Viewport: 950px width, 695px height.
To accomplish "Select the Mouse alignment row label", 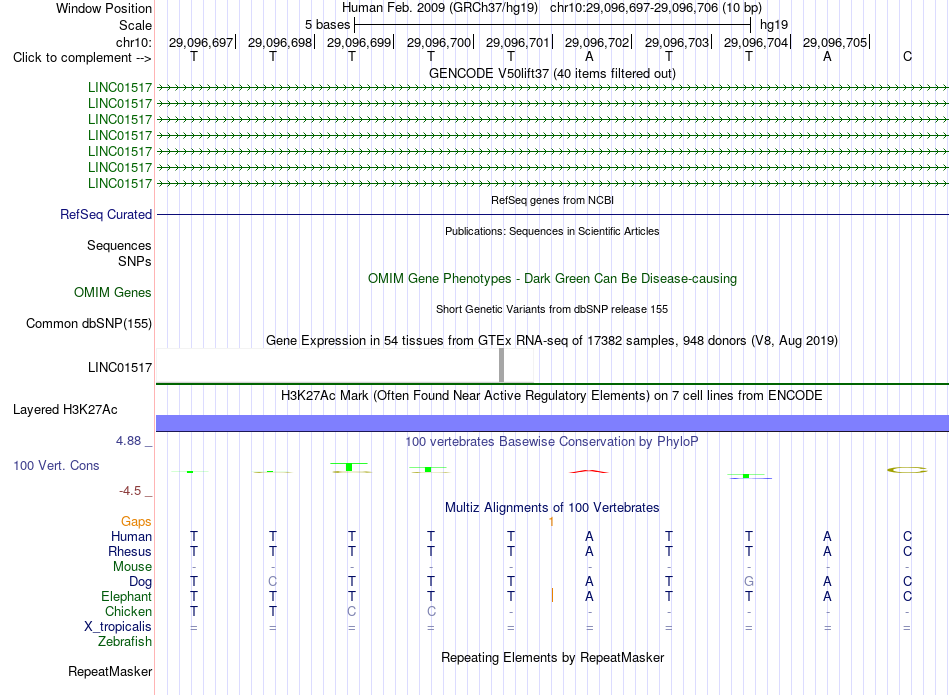I will coord(132,567).
